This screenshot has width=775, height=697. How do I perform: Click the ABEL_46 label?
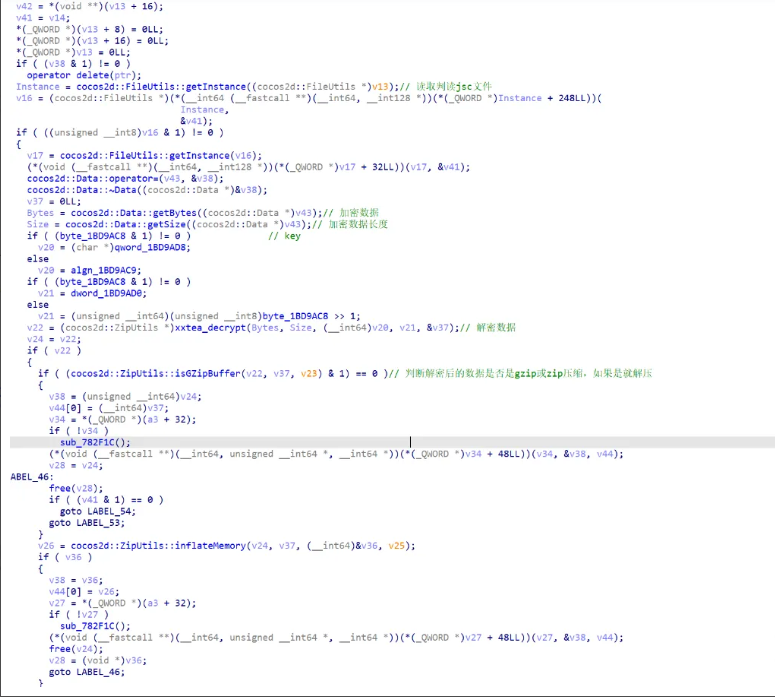pos(32,477)
